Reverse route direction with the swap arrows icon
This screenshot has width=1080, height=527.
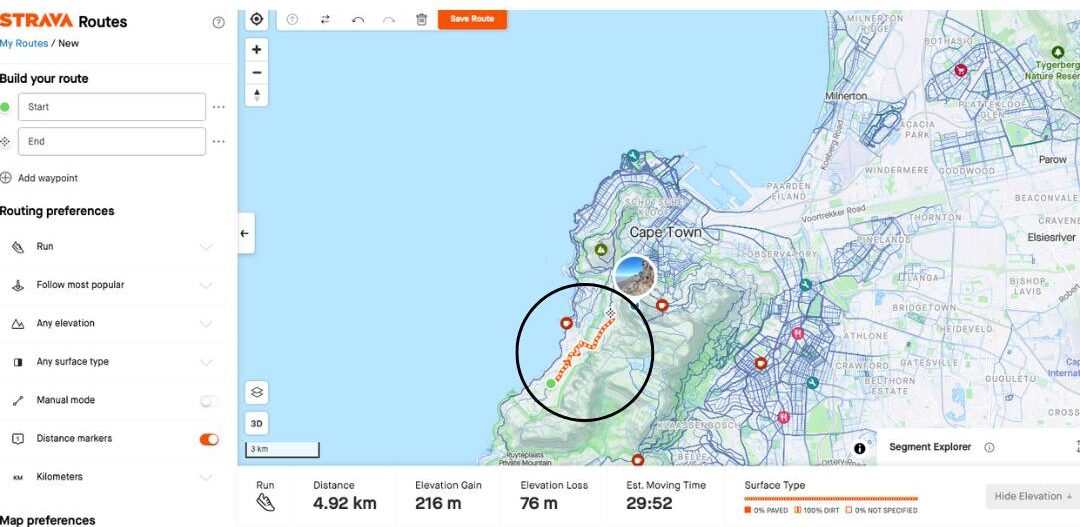pyautogui.click(x=325, y=19)
